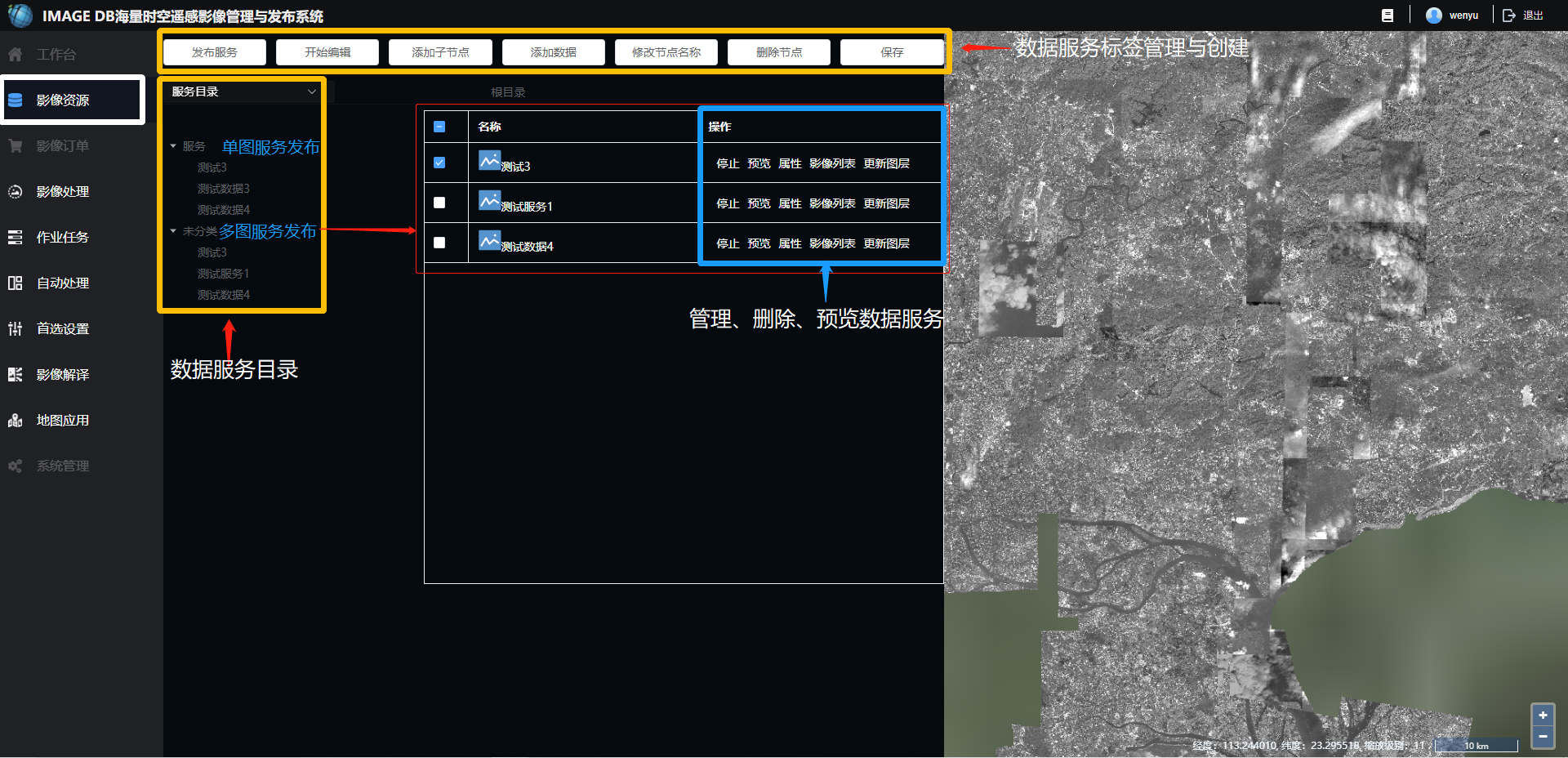Click the image thumbnail icon for 测试服务1

pos(489,201)
